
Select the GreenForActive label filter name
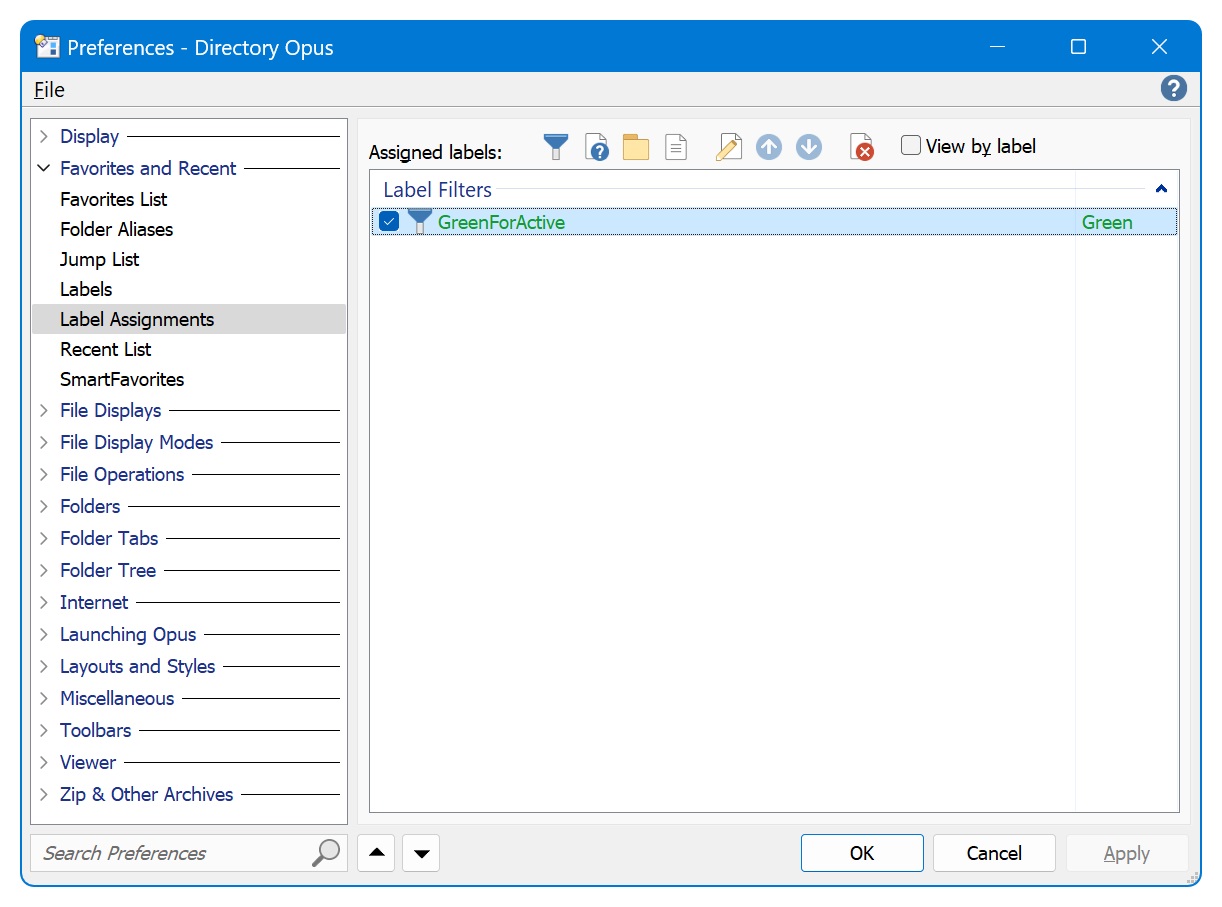tap(502, 222)
